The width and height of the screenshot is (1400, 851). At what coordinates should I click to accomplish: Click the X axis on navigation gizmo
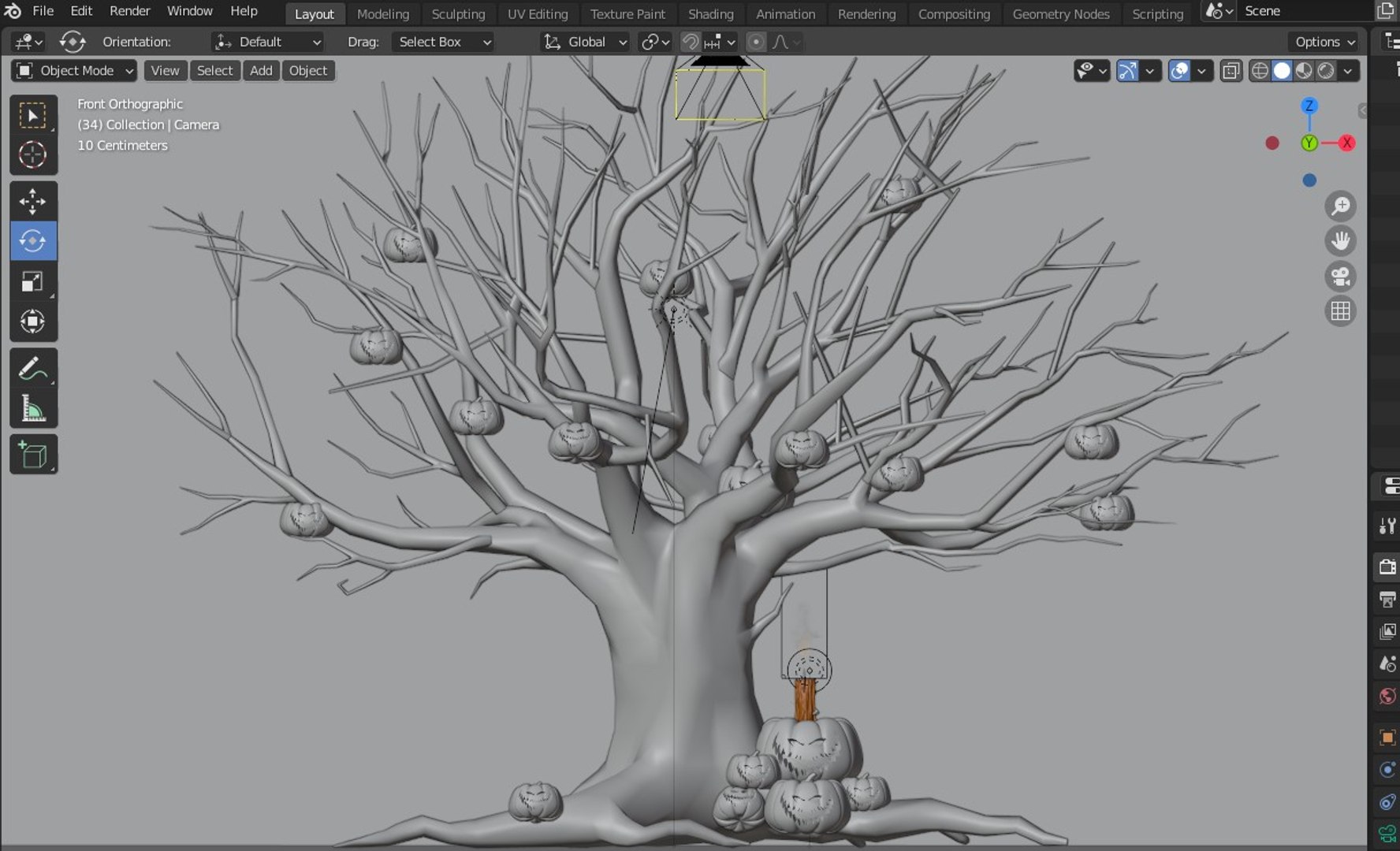[1346, 143]
